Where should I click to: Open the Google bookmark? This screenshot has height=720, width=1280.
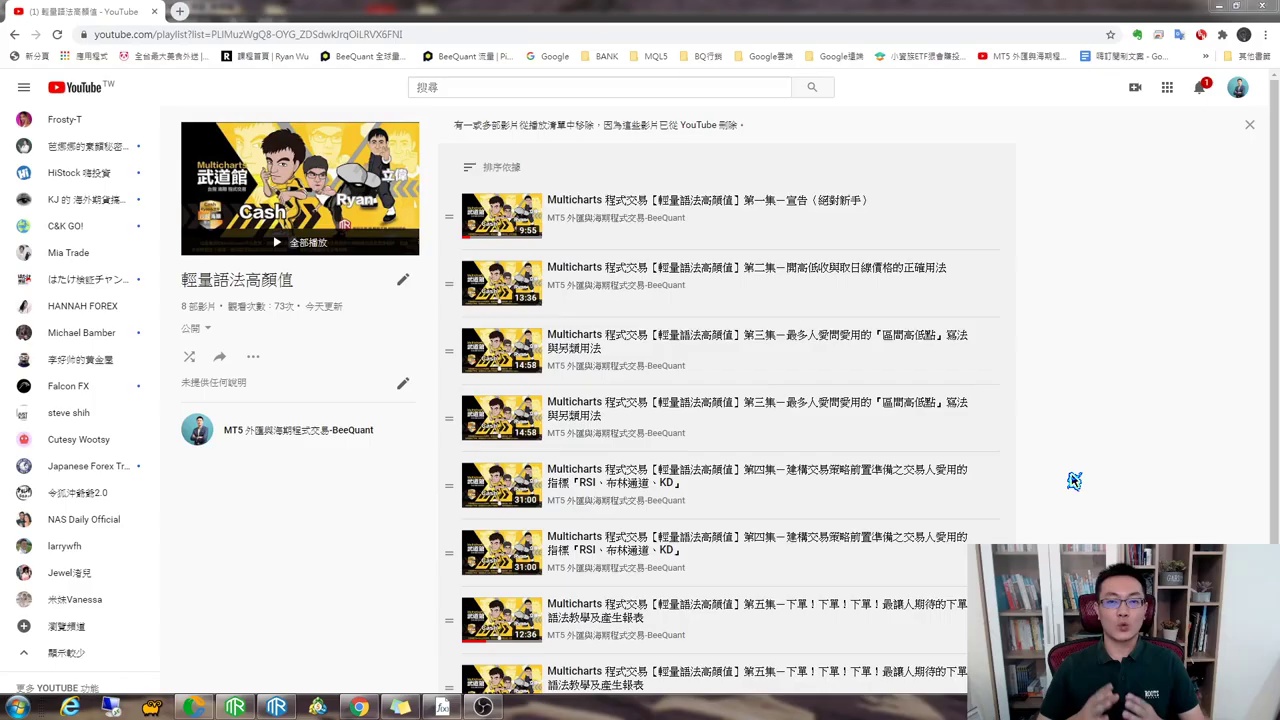[x=547, y=56]
